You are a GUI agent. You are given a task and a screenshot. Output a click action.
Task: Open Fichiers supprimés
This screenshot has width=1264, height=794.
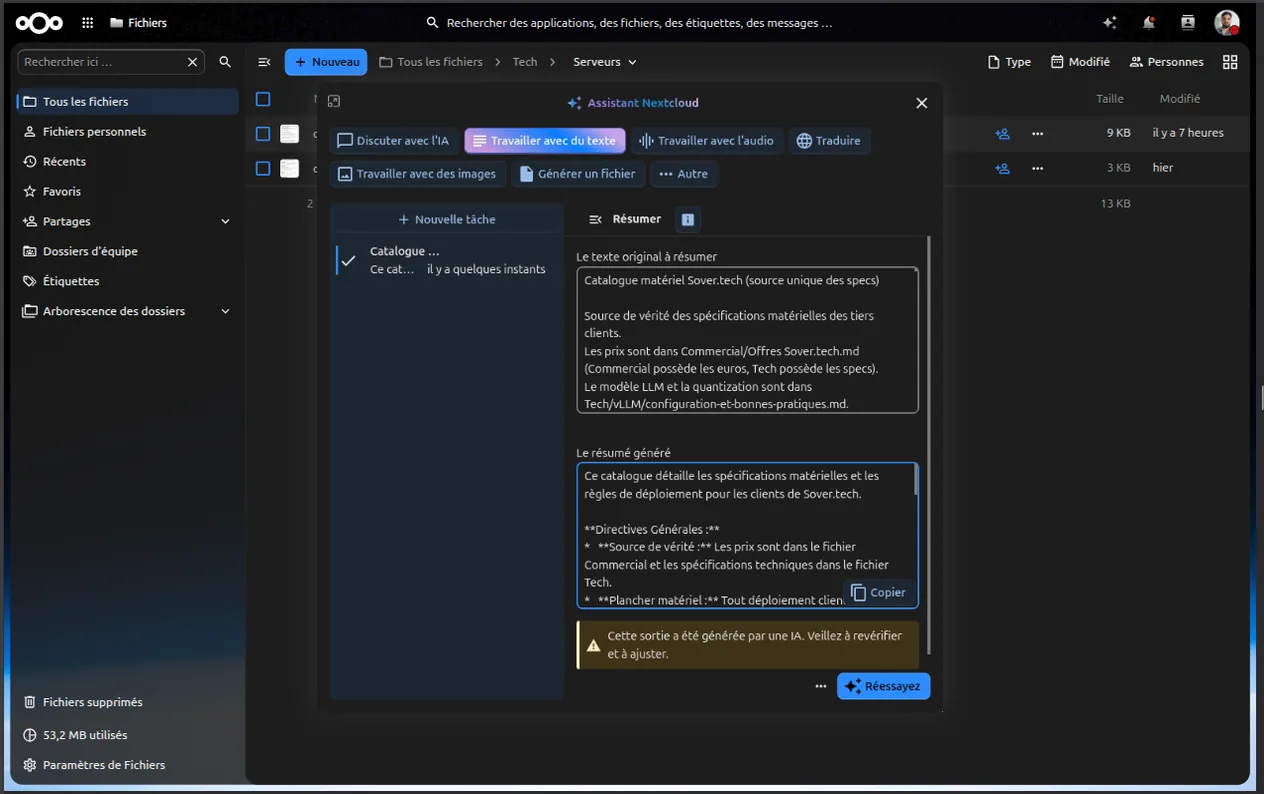pyautogui.click(x=127, y=702)
